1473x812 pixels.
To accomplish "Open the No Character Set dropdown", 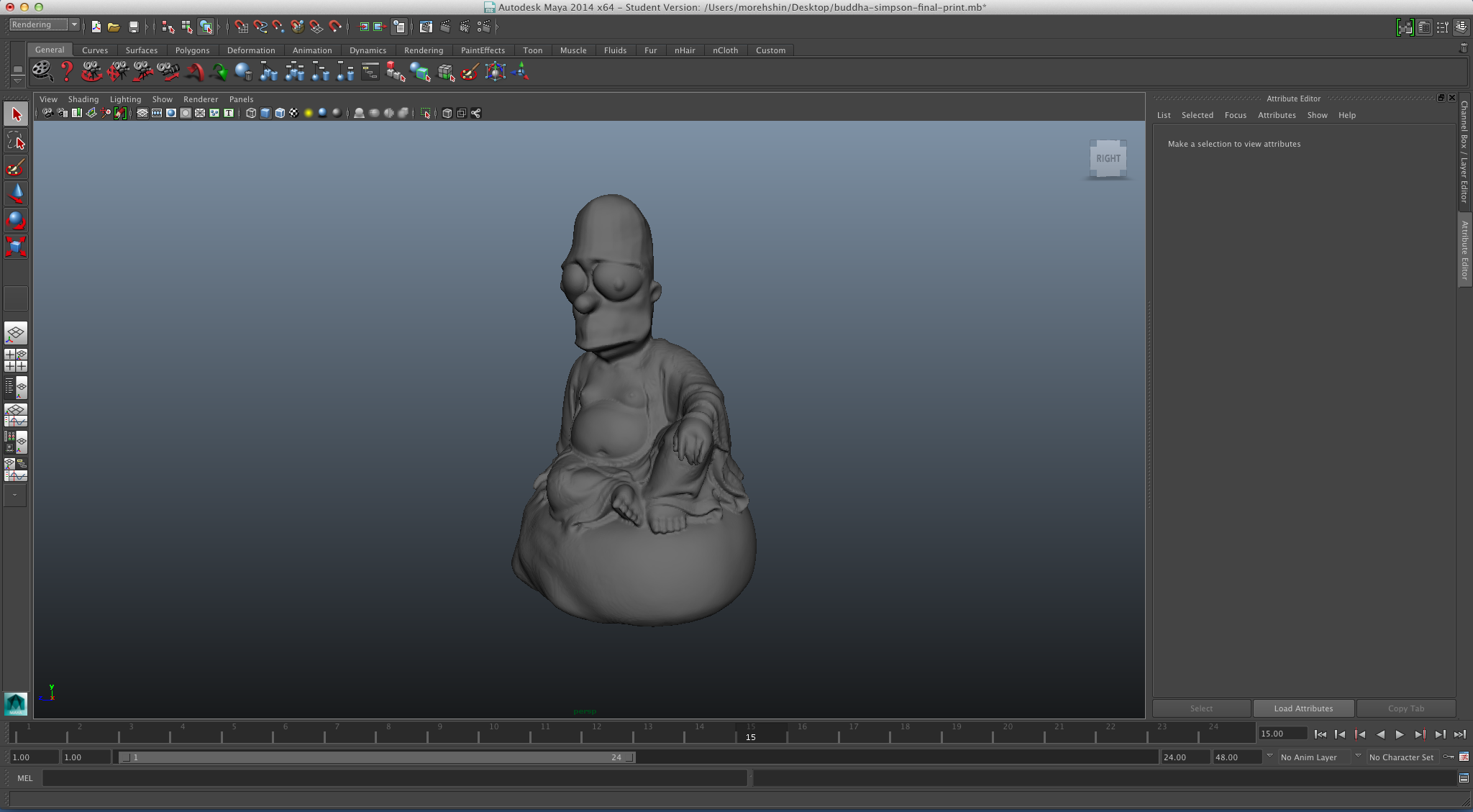I will pos(1402,757).
